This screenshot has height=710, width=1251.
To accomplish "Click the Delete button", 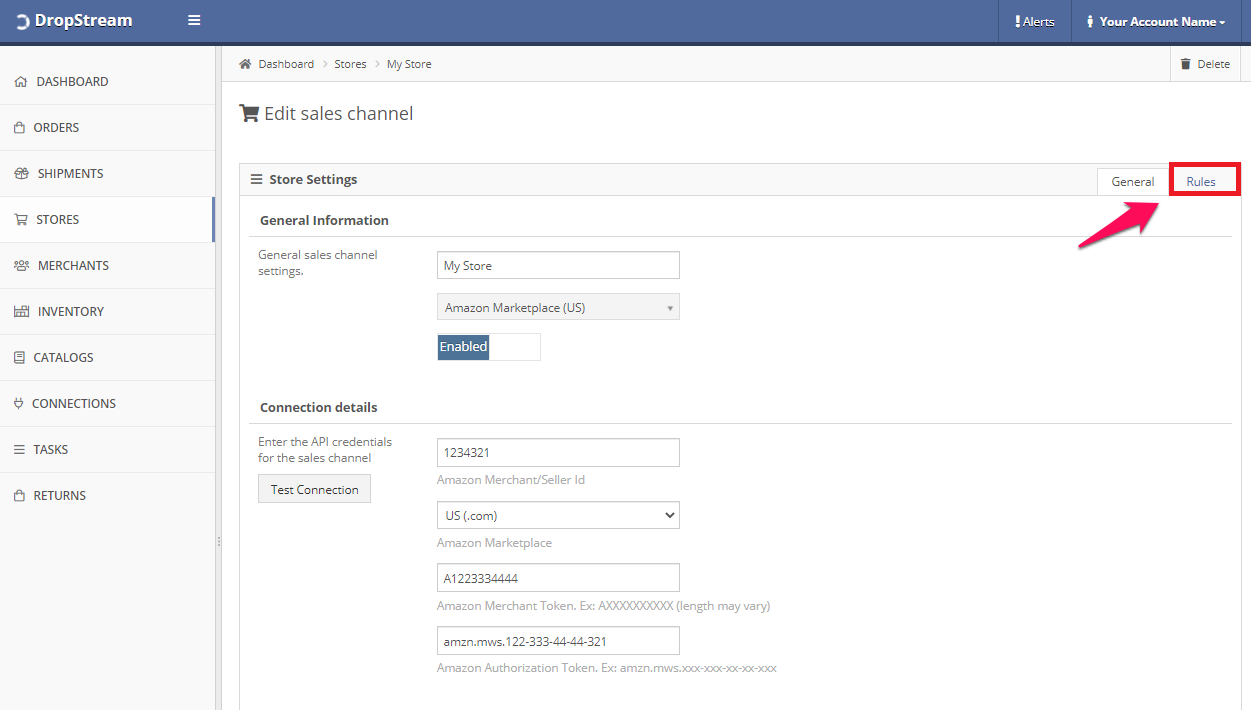I will coord(1205,64).
